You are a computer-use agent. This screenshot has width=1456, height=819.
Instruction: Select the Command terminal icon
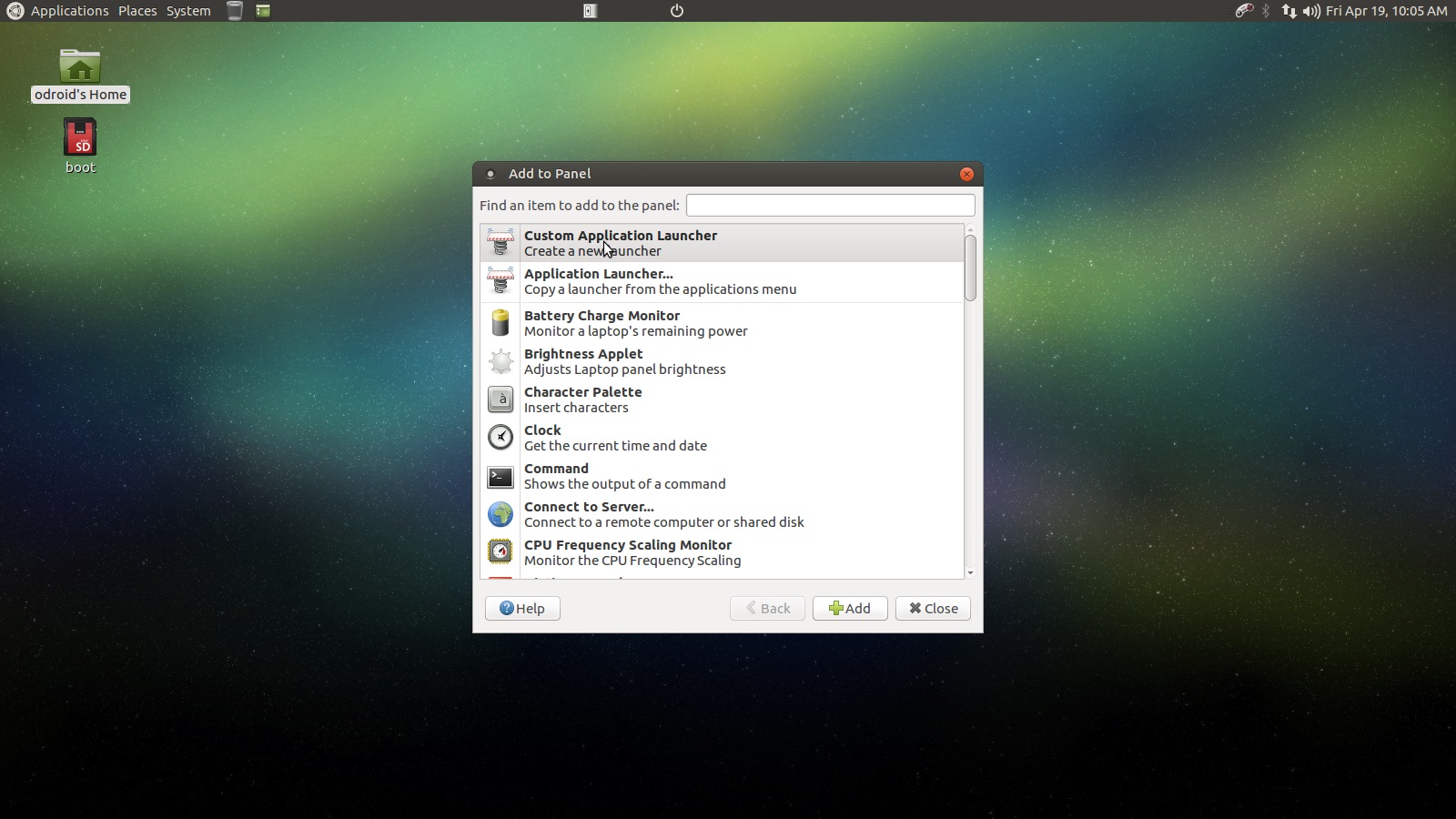[500, 476]
